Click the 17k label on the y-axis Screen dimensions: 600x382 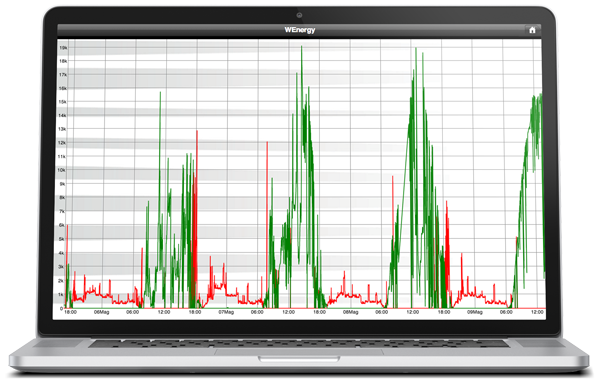(62, 75)
